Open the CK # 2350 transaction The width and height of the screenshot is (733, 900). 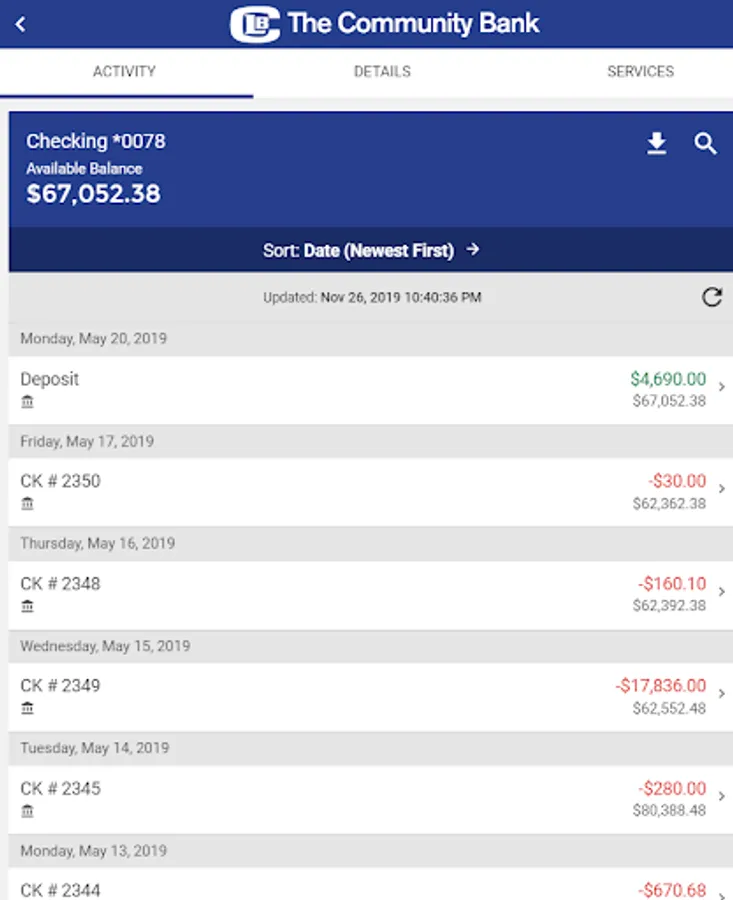[x=371, y=492]
